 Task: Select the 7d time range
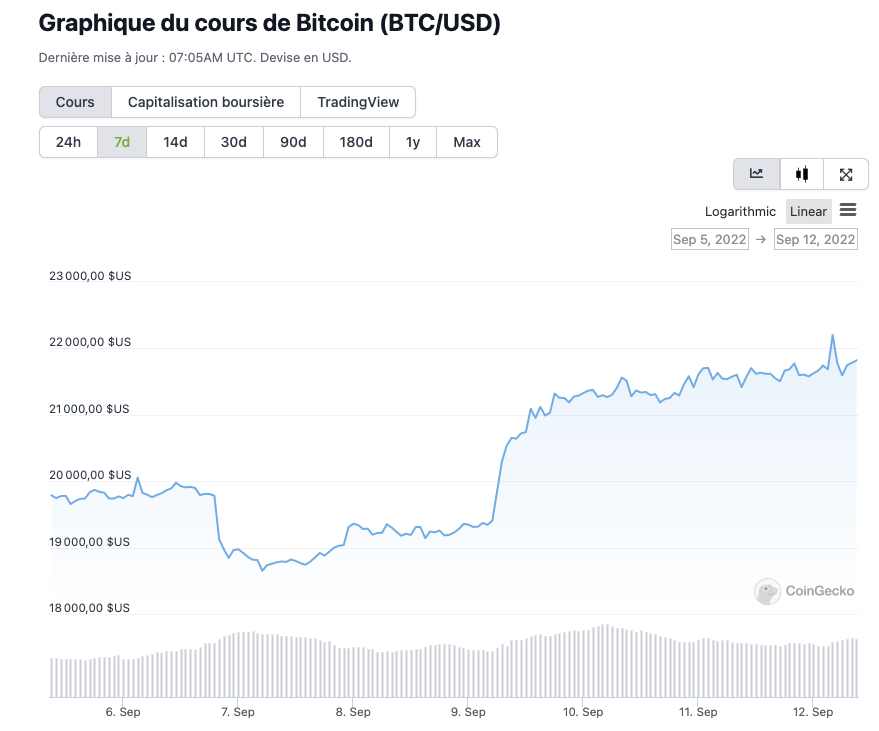(122, 142)
